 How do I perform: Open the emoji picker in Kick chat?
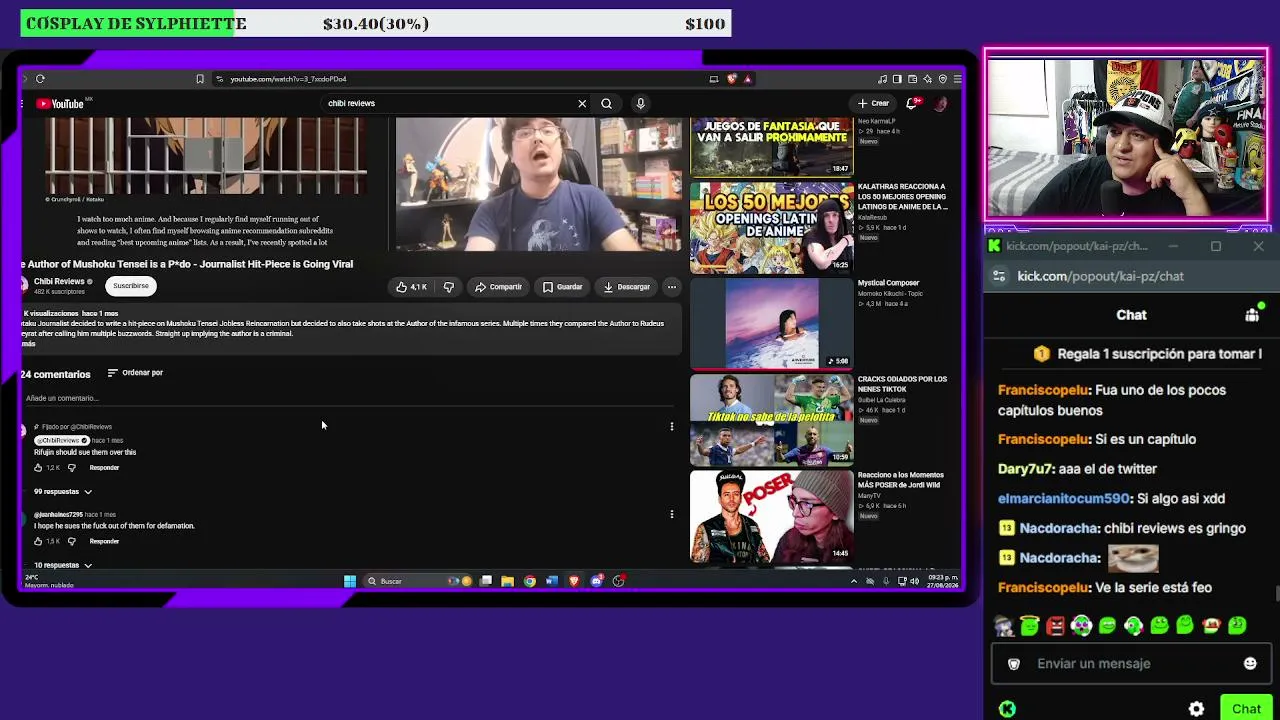point(1250,664)
